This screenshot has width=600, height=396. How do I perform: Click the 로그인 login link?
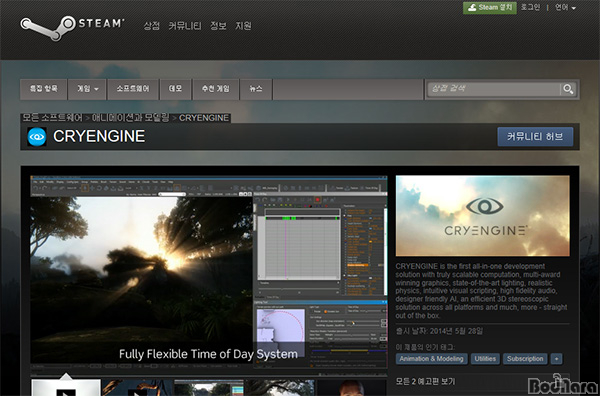[530, 7]
